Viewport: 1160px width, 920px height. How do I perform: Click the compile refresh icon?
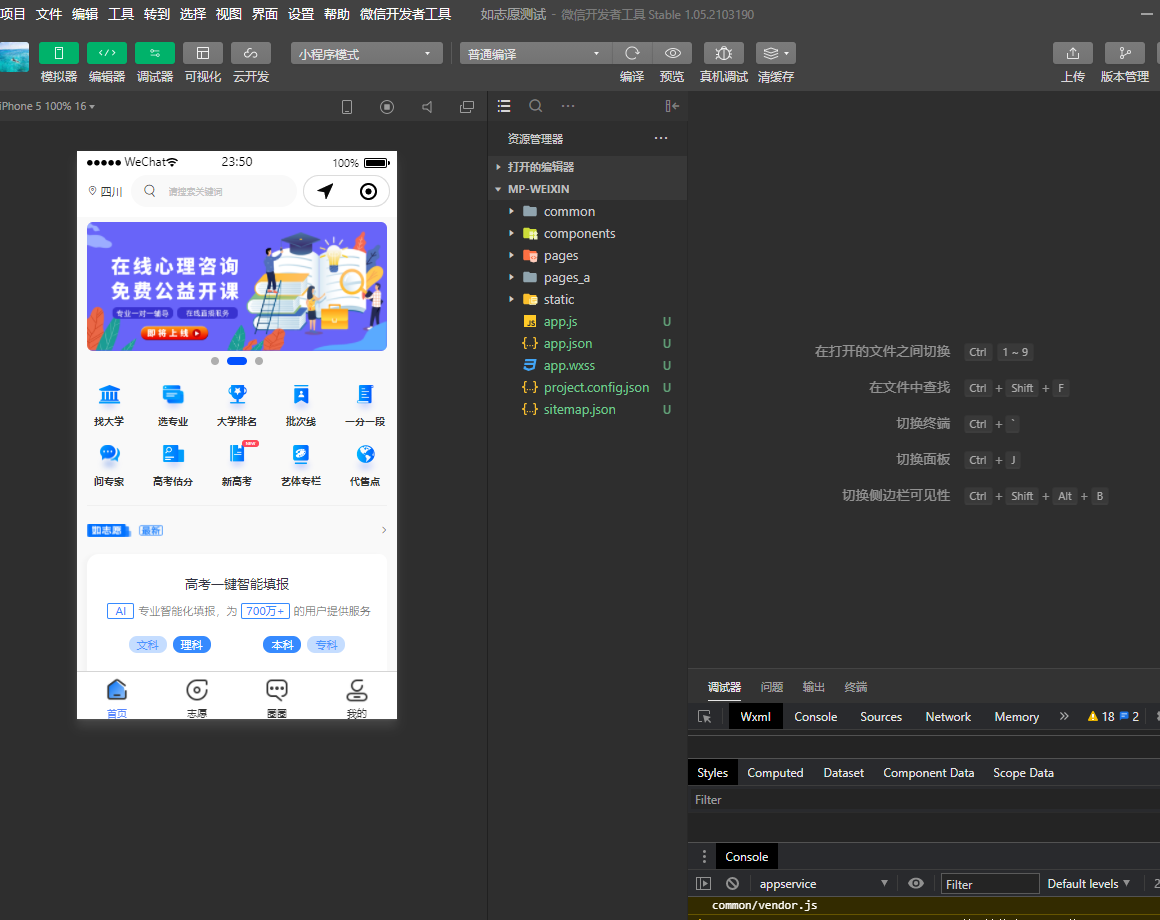[x=632, y=53]
